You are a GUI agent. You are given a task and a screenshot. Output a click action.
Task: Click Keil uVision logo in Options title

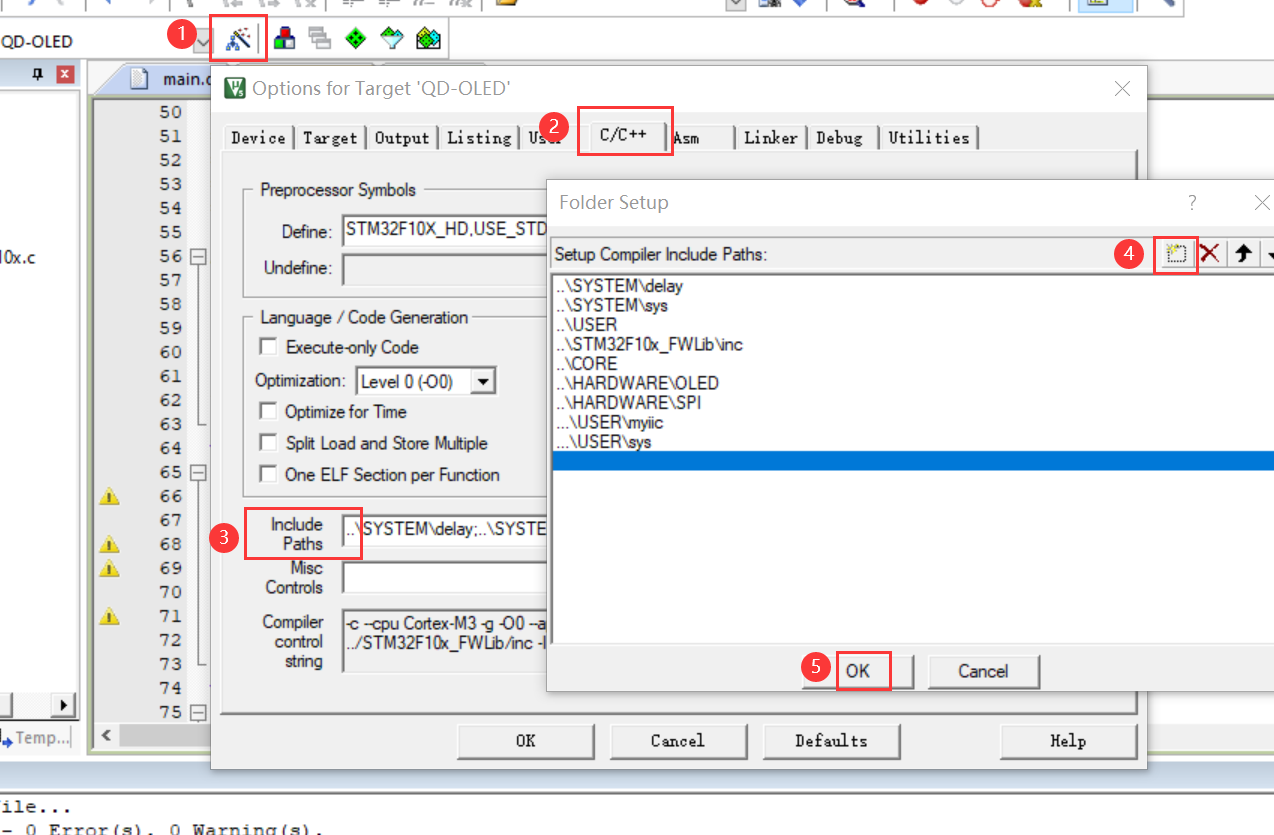click(x=235, y=89)
